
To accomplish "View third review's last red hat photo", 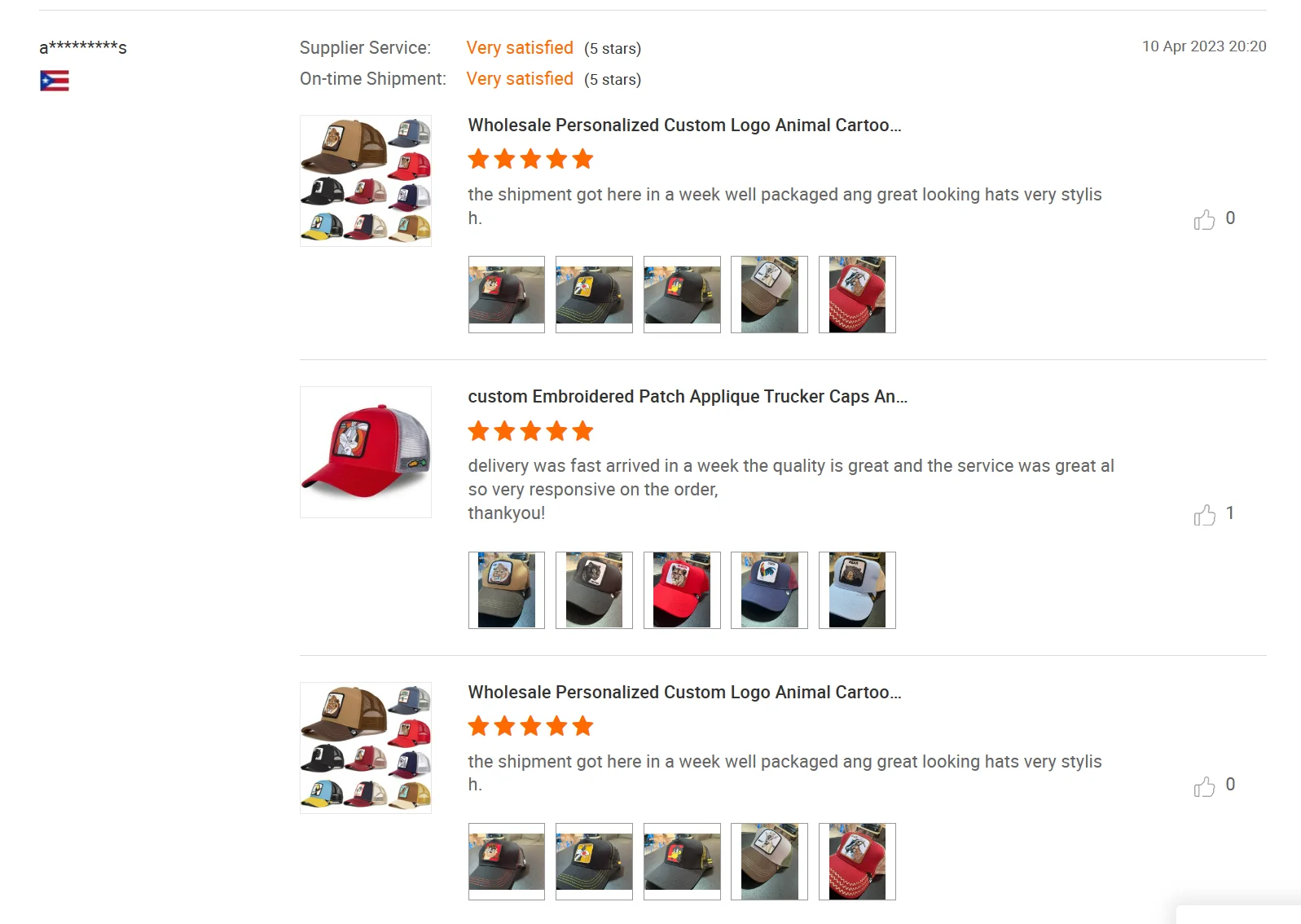I will 857,861.
